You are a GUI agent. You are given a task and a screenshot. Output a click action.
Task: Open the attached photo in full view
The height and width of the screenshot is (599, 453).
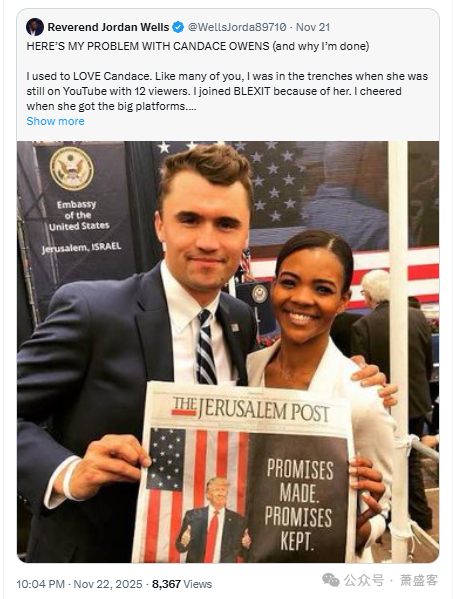228,352
